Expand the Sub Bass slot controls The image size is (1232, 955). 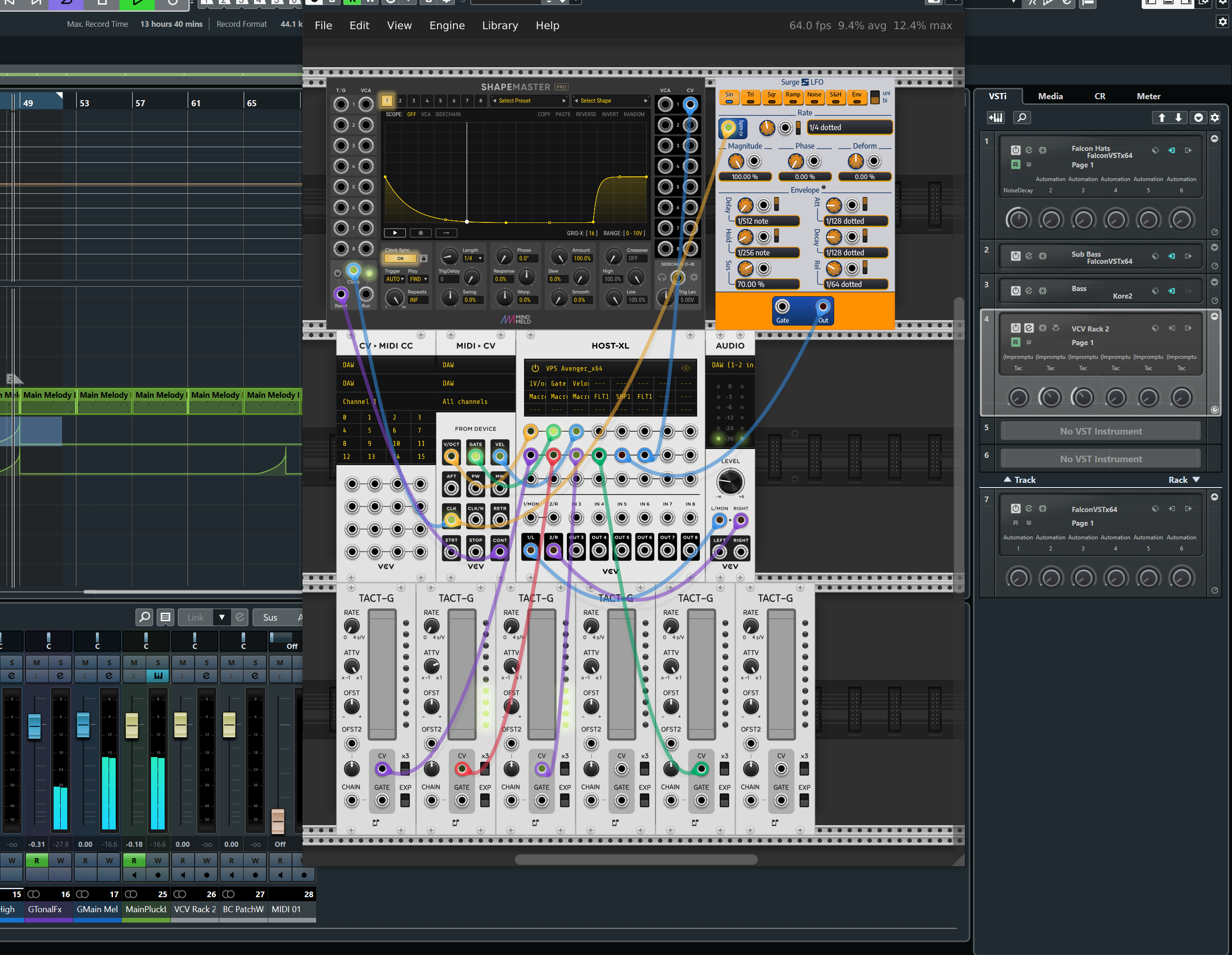1214,247
